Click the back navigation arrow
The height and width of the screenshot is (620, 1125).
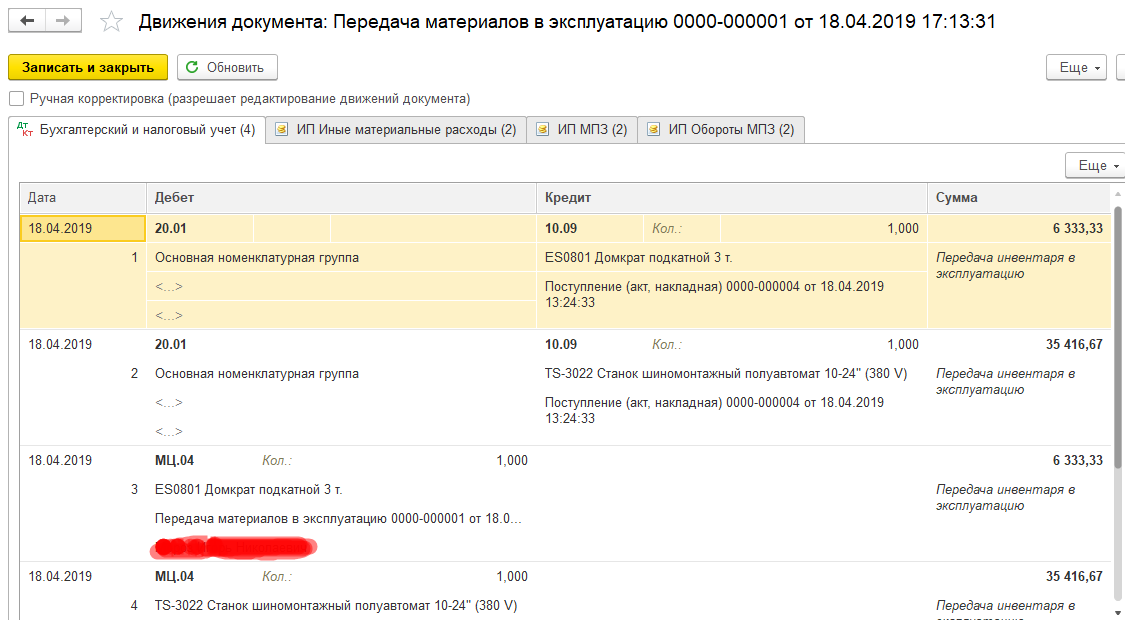[28, 21]
